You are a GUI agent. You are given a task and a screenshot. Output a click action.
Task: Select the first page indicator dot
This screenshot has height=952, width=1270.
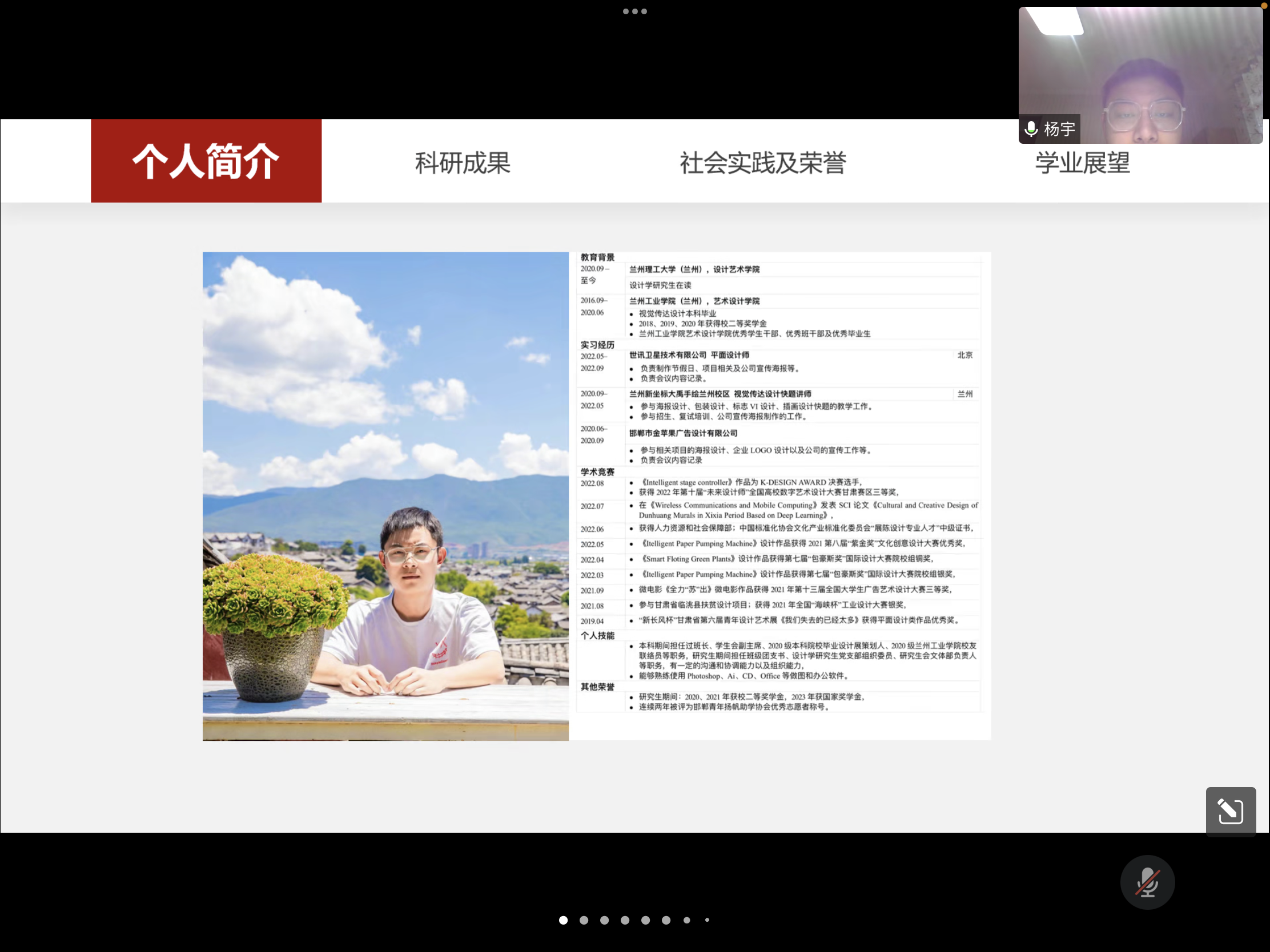click(x=563, y=920)
